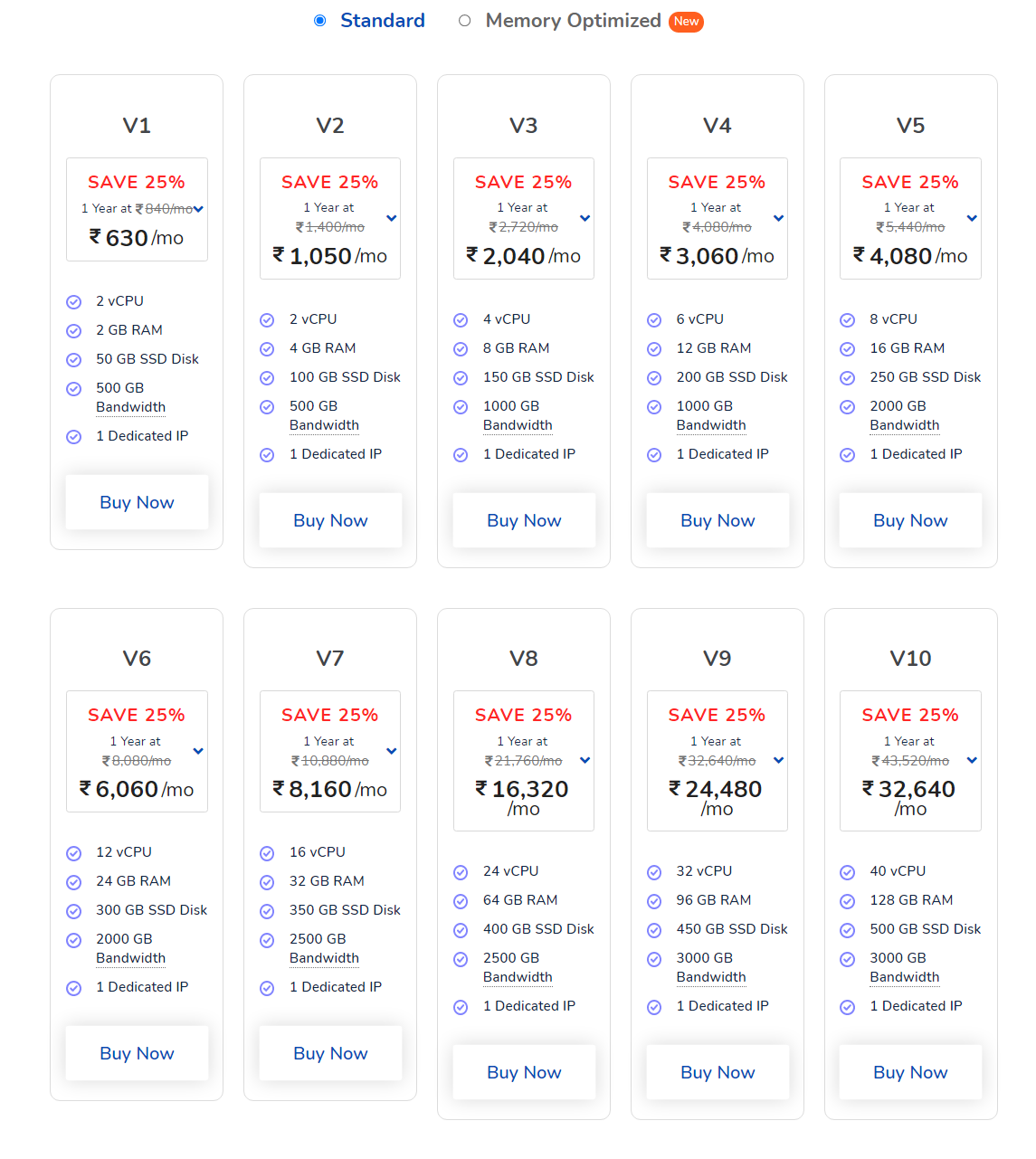Open the V10 billing period chevron

(972, 760)
